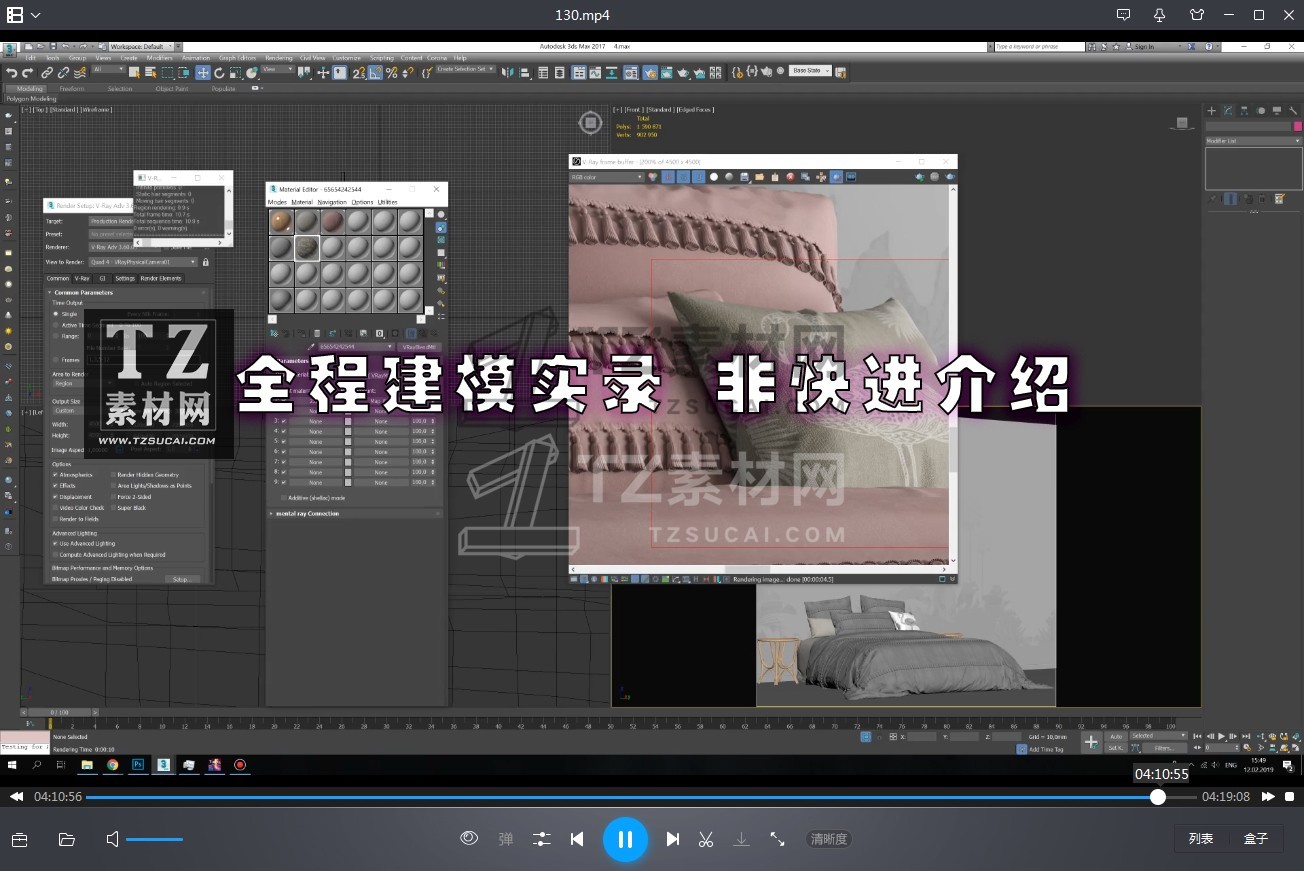Image resolution: width=1304 pixels, height=871 pixels.
Task: Open the Utilities menu in Material Editor
Action: (387, 203)
